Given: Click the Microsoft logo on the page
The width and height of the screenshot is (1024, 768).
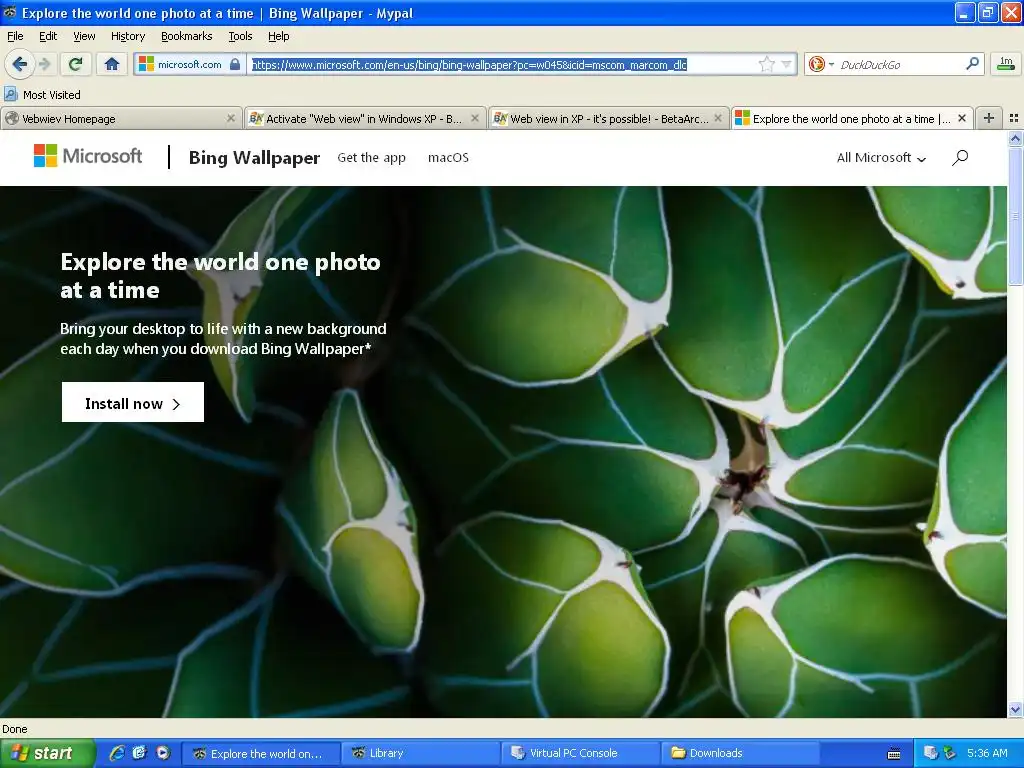Looking at the screenshot, I should click(x=88, y=155).
